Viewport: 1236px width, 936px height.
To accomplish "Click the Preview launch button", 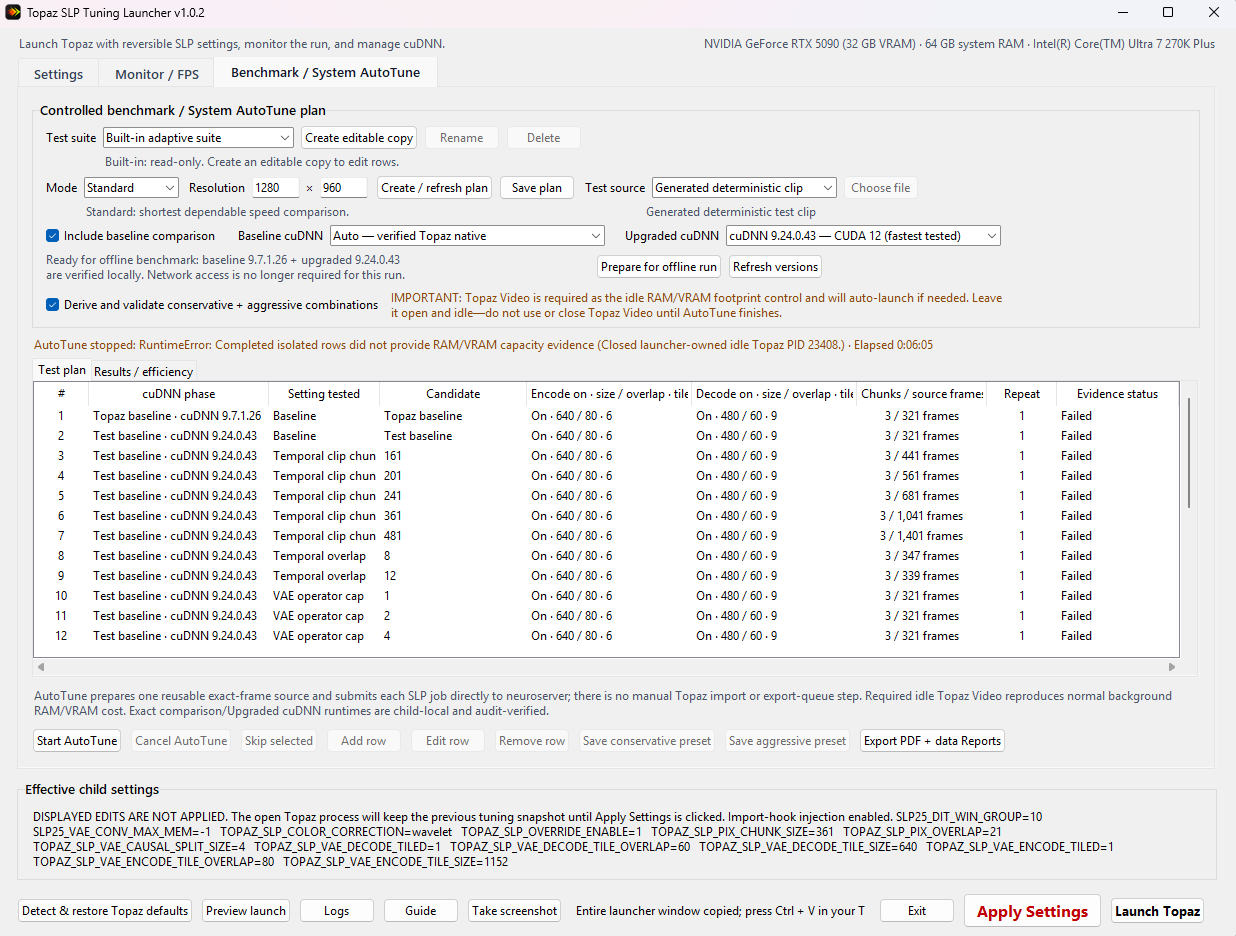I will (246, 911).
